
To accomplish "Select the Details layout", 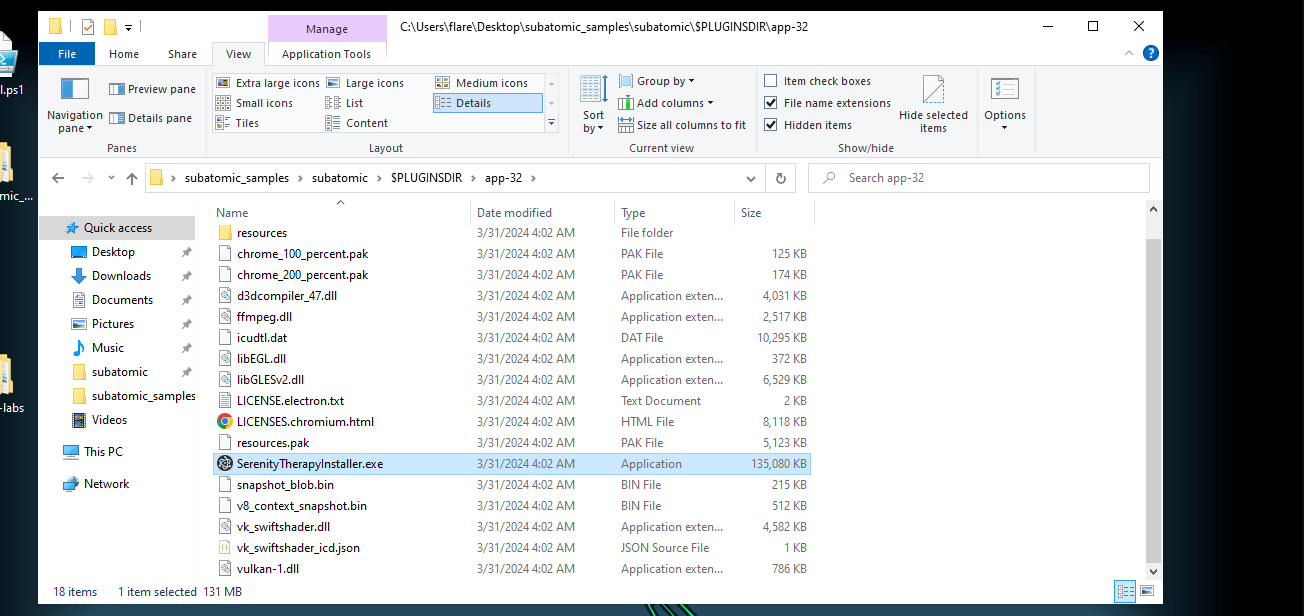I will 487,103.
